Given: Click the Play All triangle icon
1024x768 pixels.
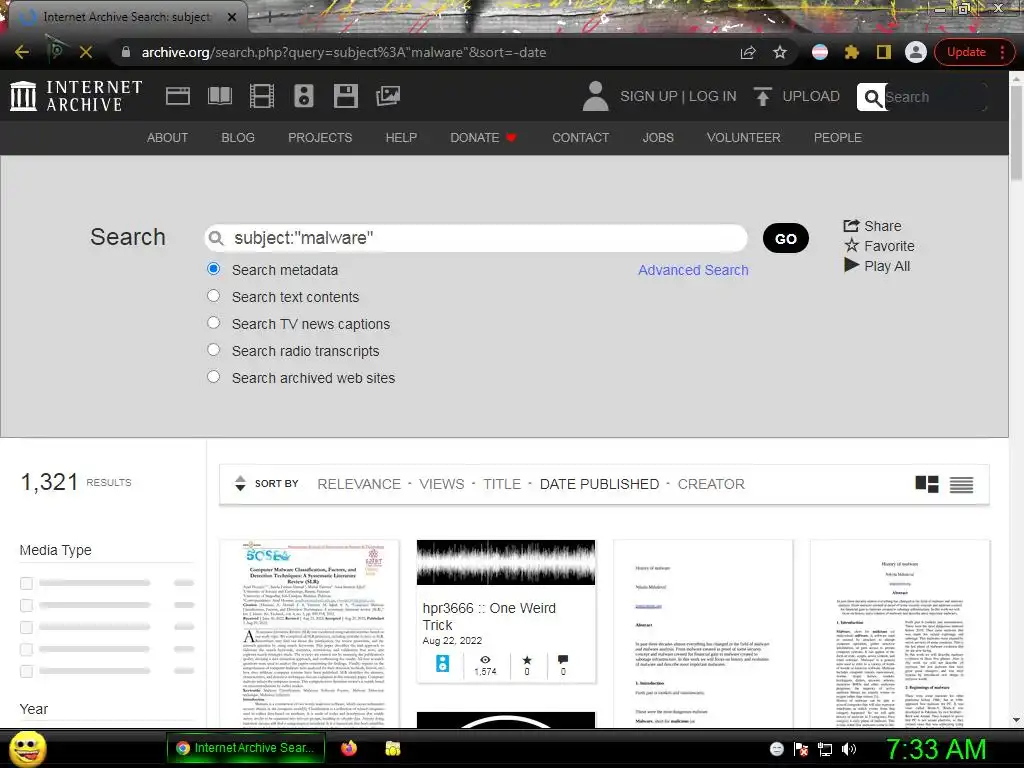Looking at the screenshot, I should (851, 265).
